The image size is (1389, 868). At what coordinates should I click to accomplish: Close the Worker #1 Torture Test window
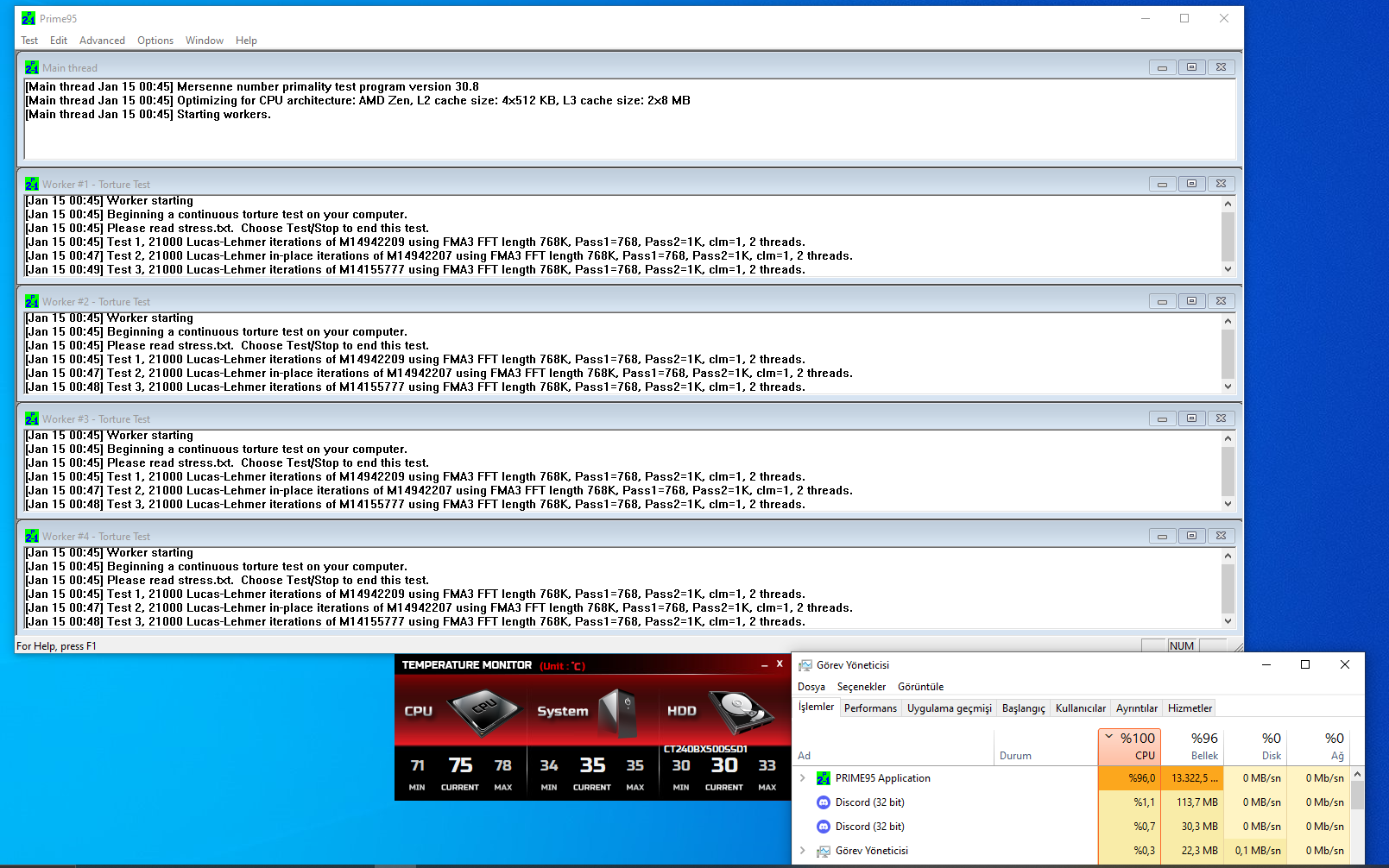1221,184
